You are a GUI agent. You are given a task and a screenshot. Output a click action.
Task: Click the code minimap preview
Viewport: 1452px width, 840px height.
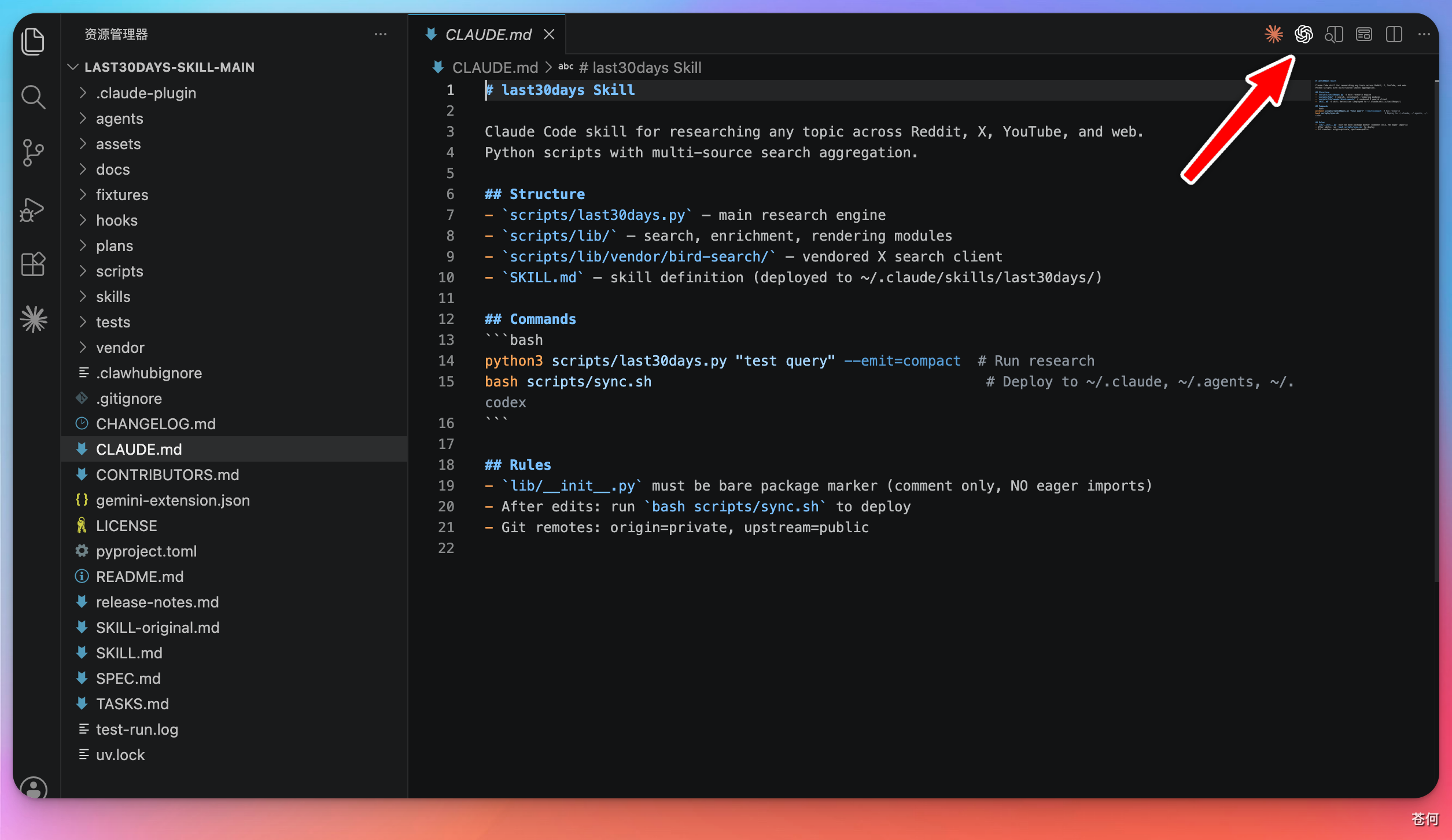1370,105
